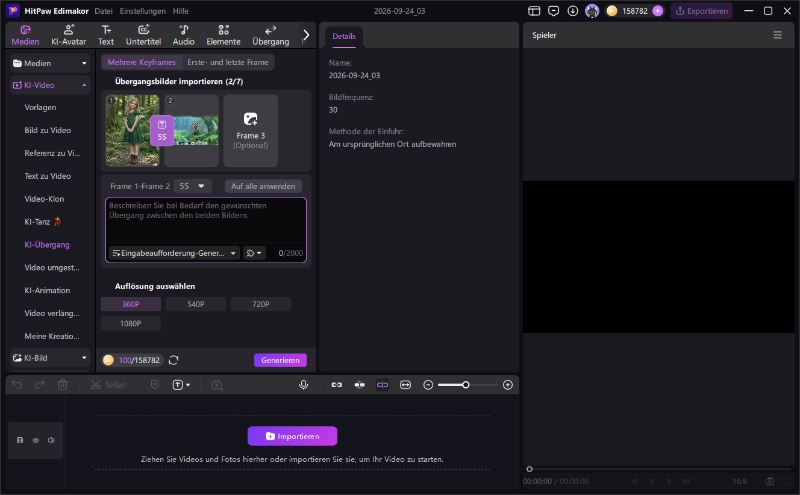The width and height of the screenshot is (800, 495).
Task: Open the Medien tab in top toolbar
Action: pos(25,35)
